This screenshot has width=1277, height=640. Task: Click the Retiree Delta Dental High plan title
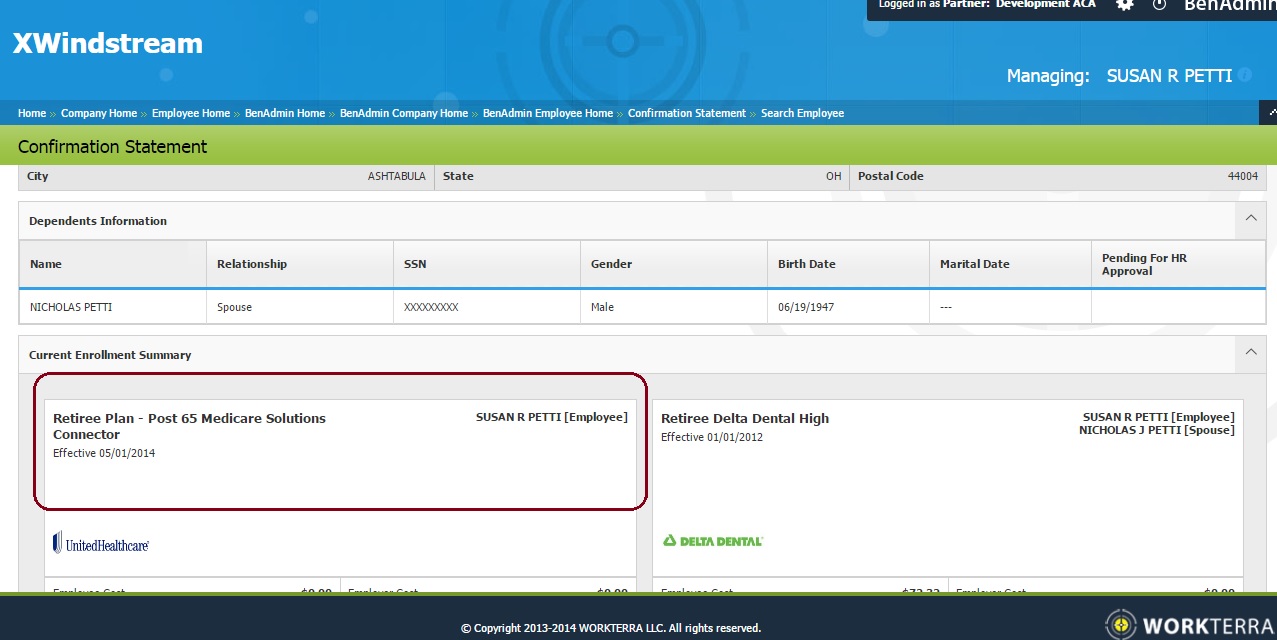[x=745, y=419]
